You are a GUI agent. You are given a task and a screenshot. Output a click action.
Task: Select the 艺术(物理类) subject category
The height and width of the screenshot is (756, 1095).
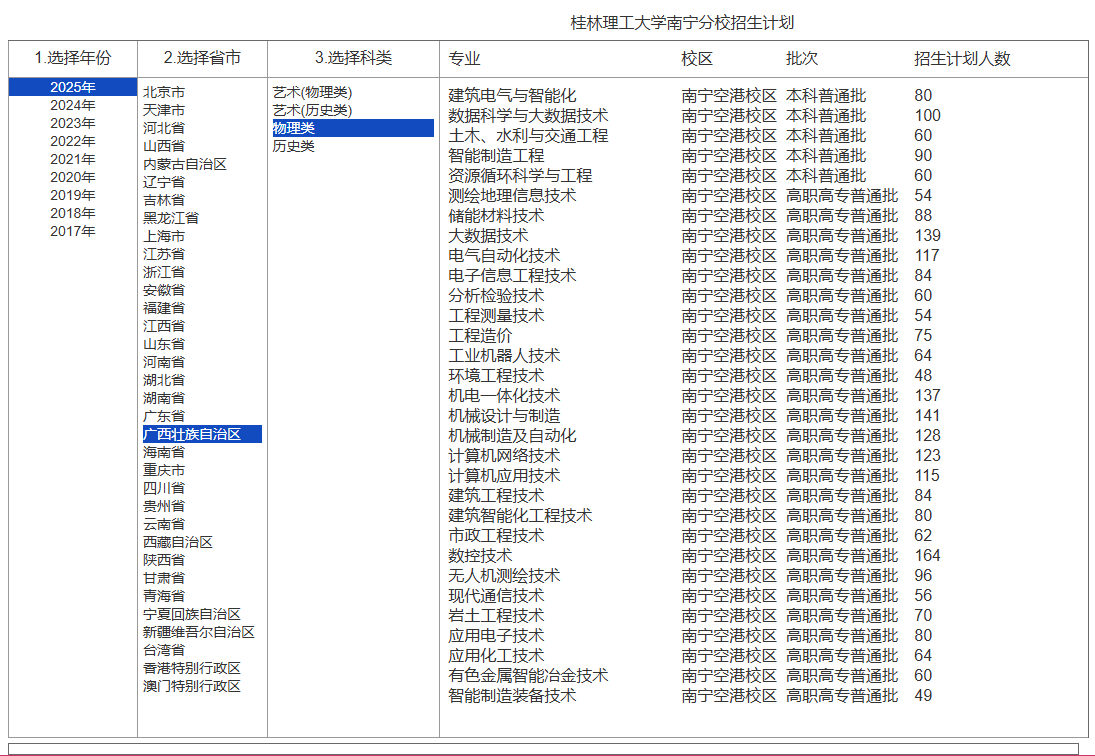(312, 92)
